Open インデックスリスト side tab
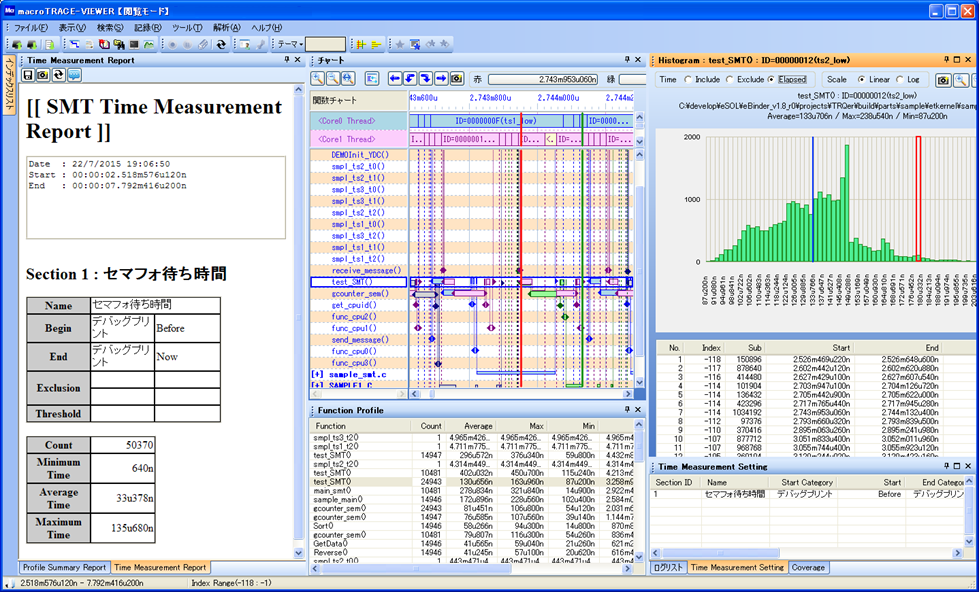 tap(9, 85)
